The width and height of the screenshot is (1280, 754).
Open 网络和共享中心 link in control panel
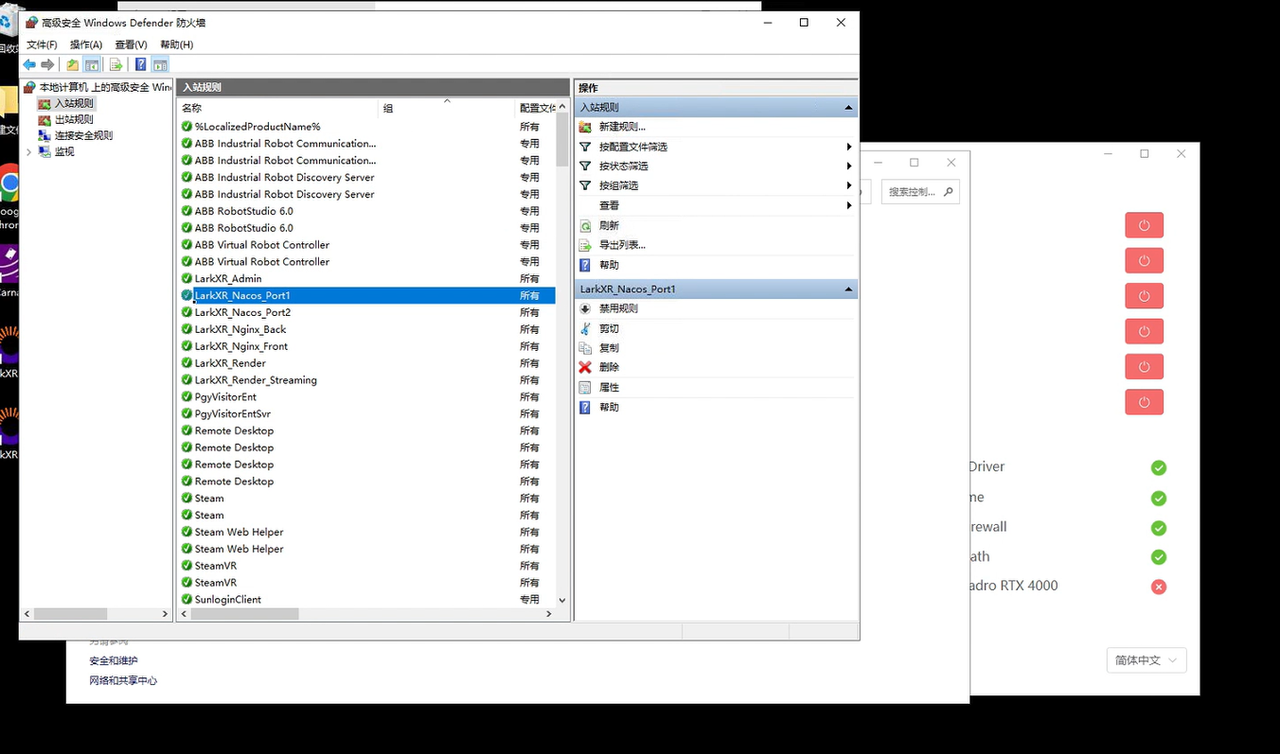click(123, 681)
